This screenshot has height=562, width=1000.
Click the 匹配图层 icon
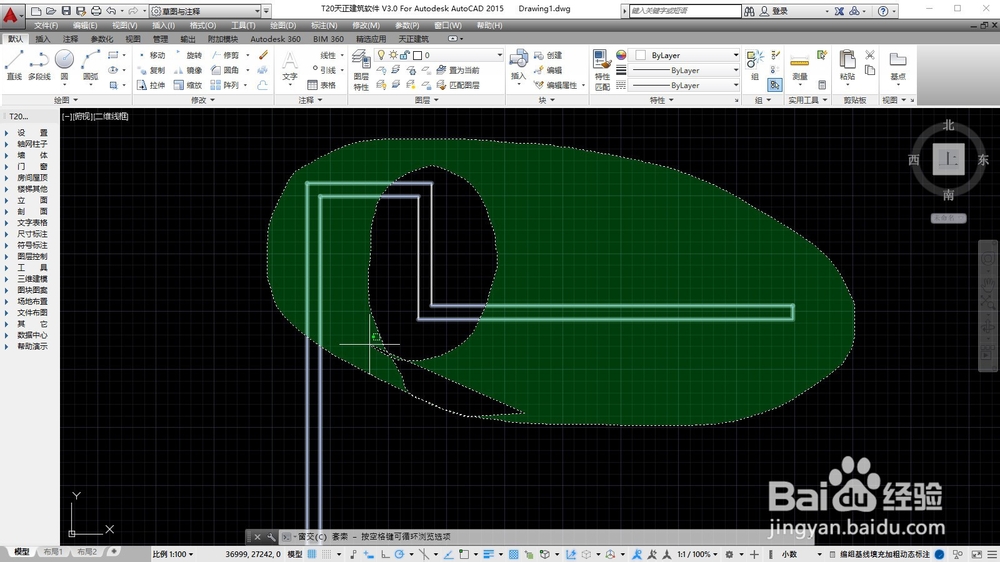pyautogui.click(x=458, y=85)
